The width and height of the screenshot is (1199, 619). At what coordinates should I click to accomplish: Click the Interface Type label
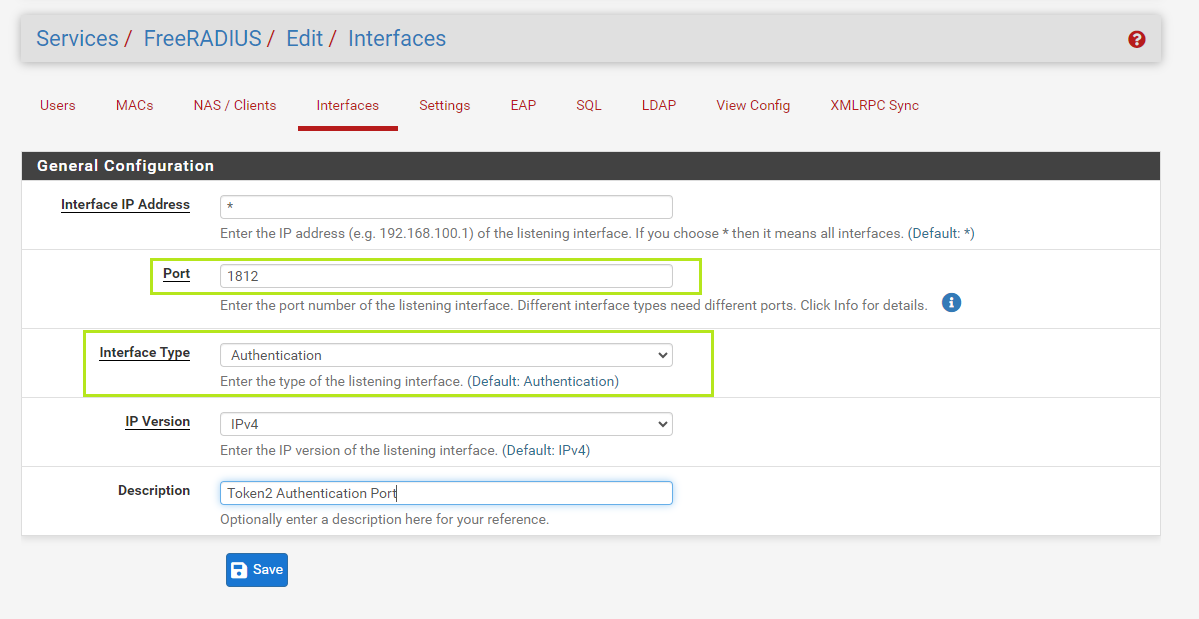pyautogui.click(x=145, y=353)
